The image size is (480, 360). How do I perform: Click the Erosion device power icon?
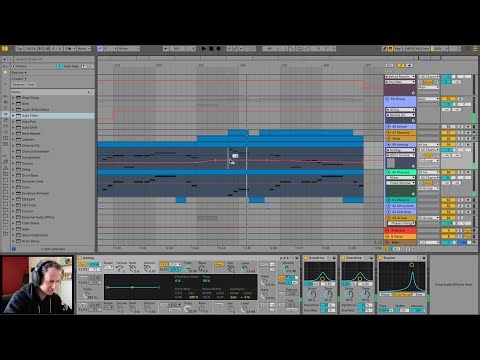click(381, 258)
